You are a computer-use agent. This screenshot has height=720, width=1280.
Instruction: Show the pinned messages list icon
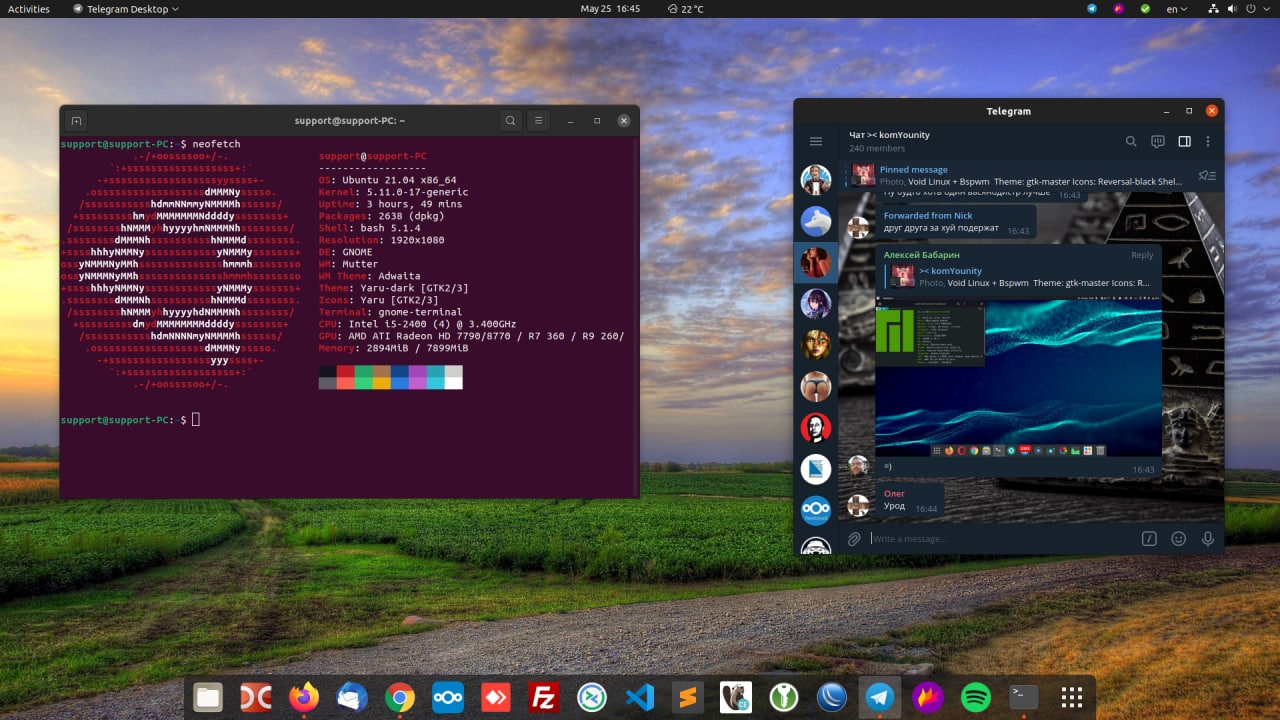pos(1207,176)
